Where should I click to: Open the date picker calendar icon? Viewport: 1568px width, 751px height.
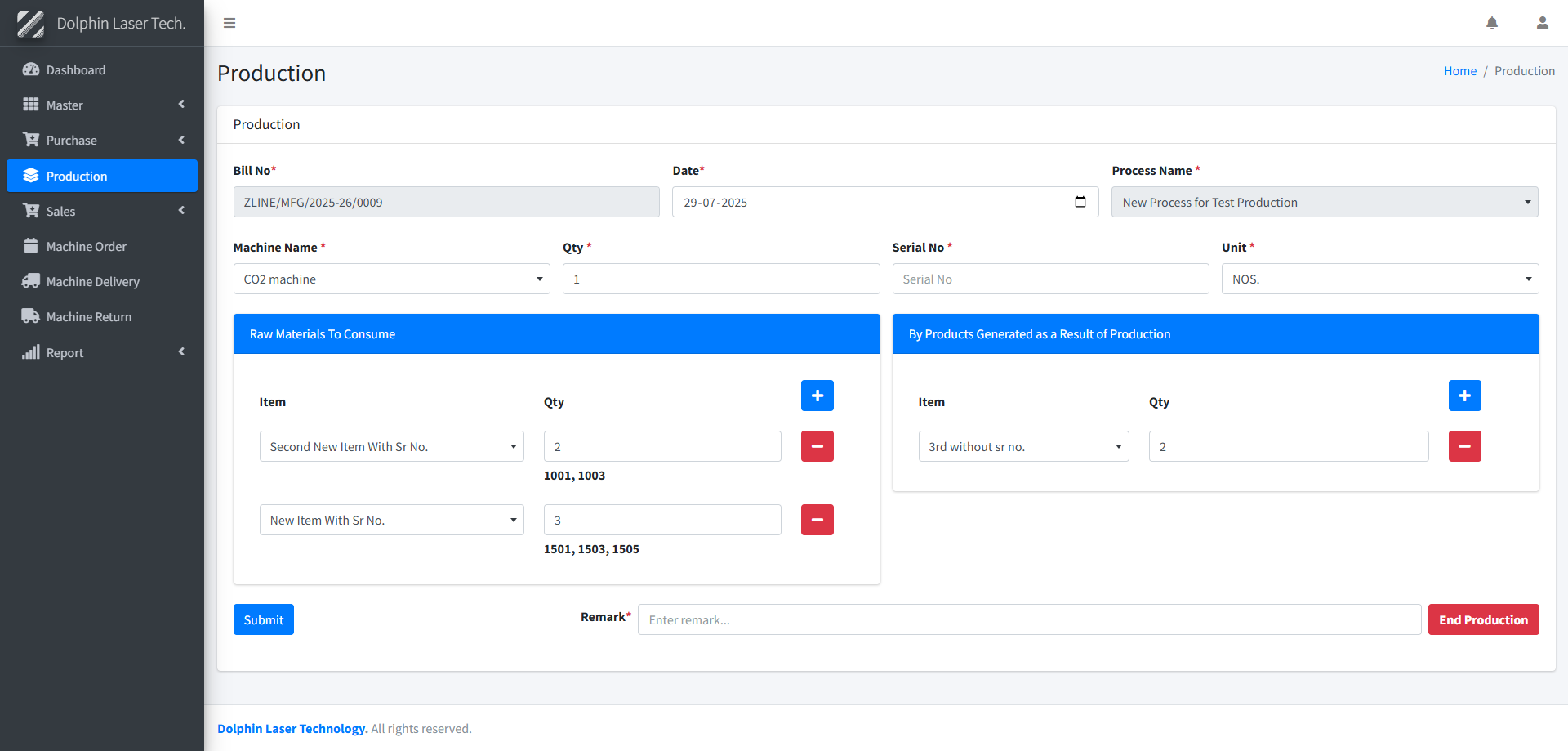[1080, 202]
